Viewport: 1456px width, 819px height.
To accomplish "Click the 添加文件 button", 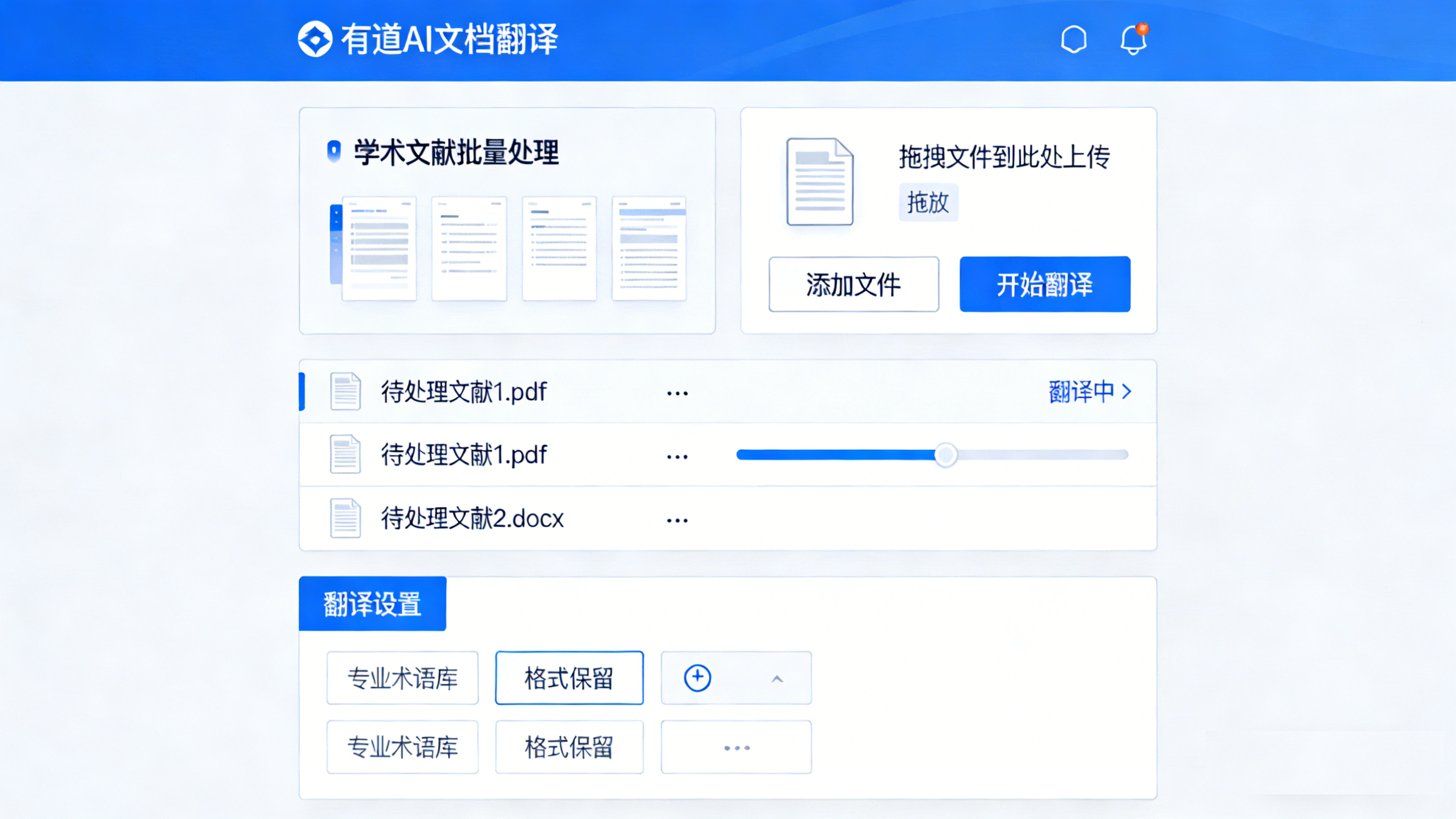I will 853,284.
